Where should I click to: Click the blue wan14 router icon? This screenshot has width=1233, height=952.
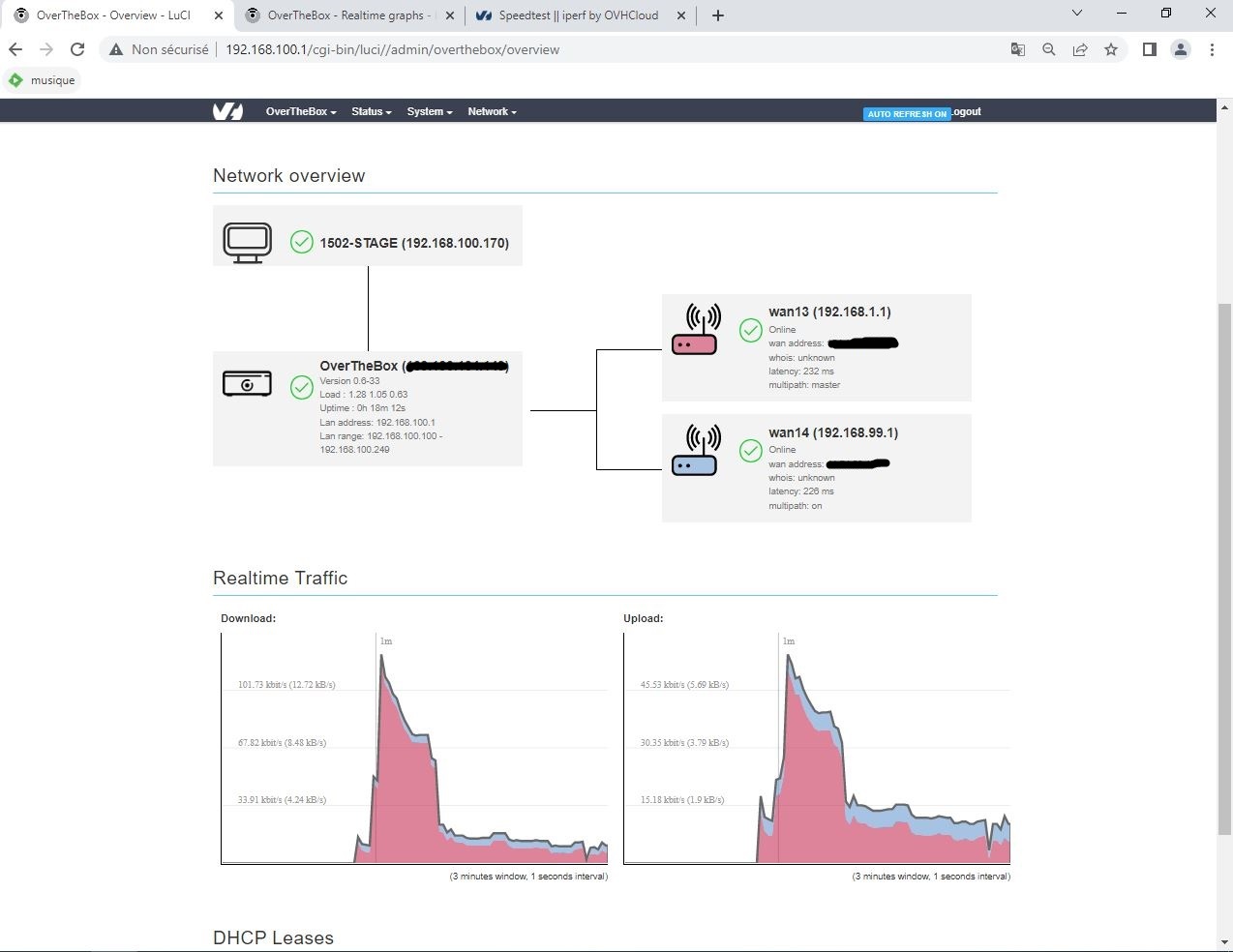click(x=695, y=451)
